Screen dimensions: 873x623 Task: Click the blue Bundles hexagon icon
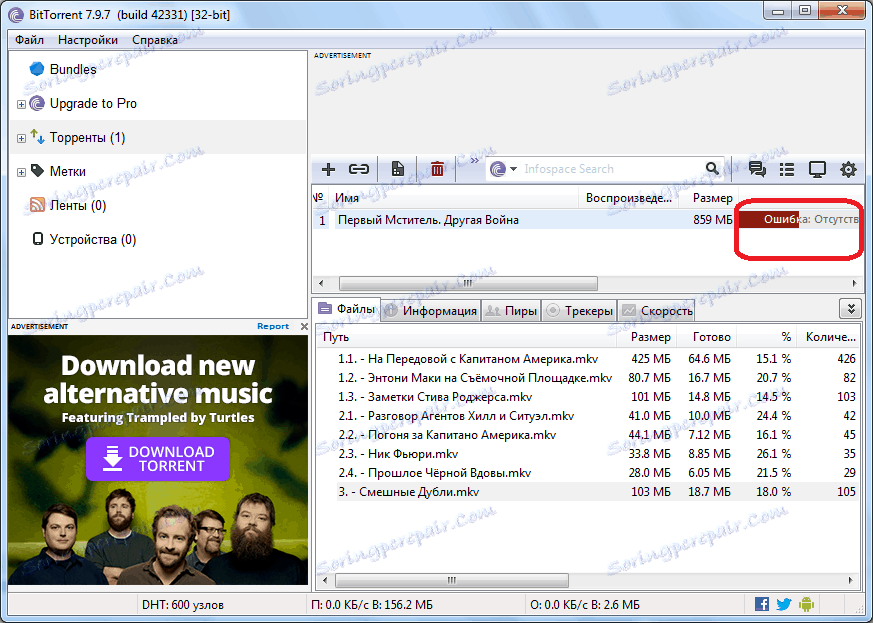37,69
